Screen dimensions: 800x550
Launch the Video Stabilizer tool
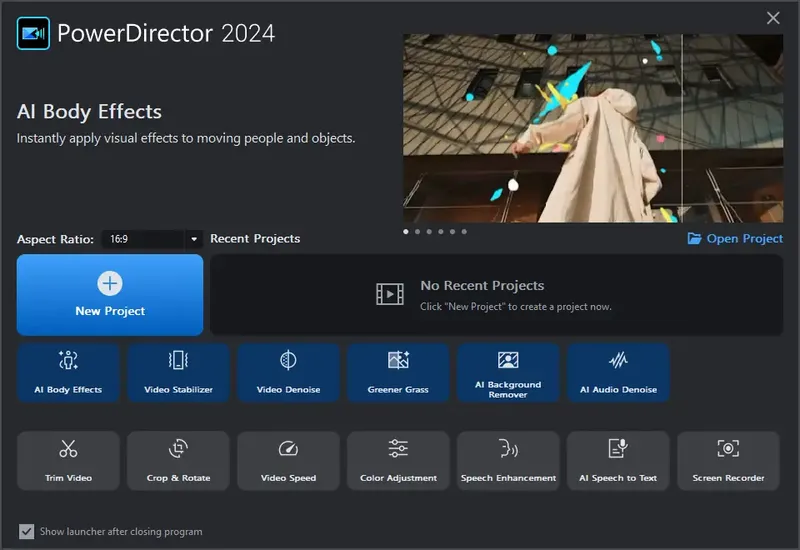[x=178, y=373]
